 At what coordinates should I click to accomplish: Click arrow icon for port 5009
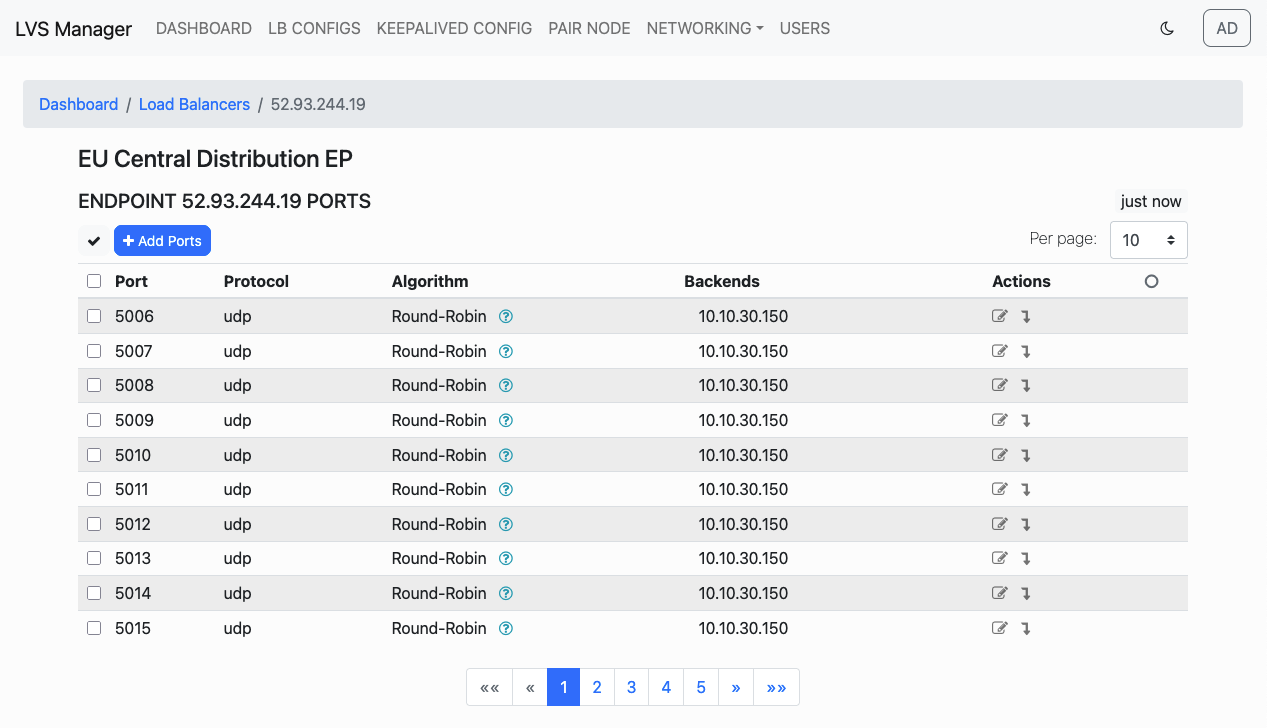click(x=1026, y=421)
